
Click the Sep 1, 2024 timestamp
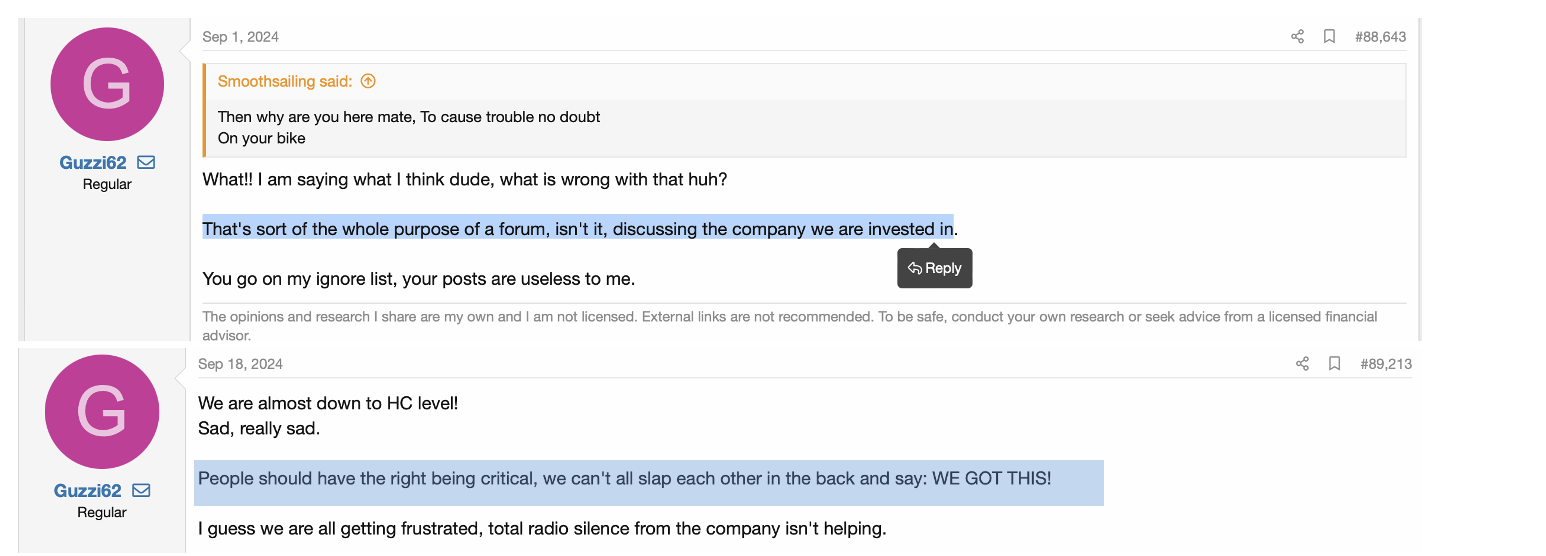click(240, 37)
